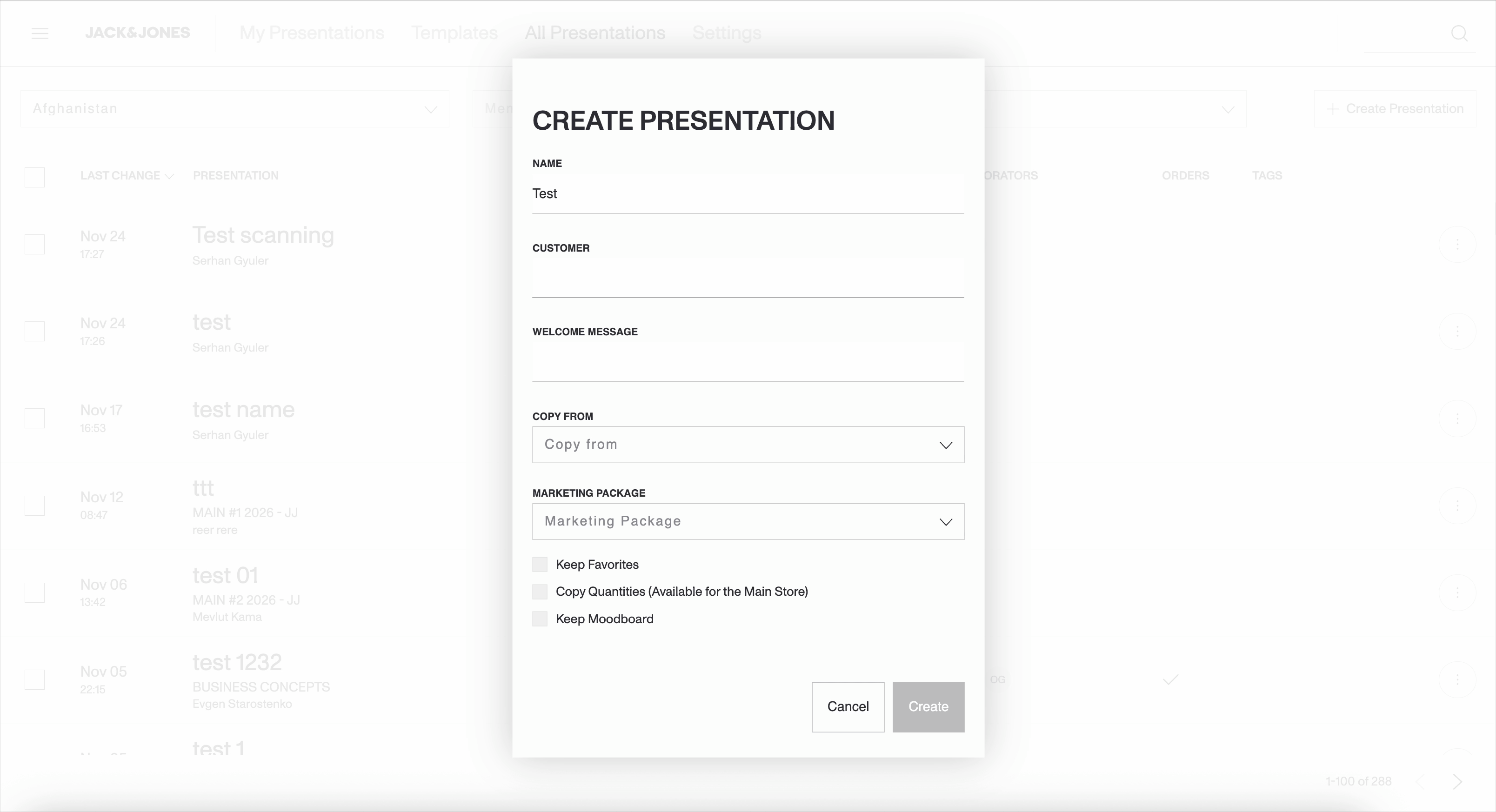Click the search magnifier icon

coord(1459,33)
